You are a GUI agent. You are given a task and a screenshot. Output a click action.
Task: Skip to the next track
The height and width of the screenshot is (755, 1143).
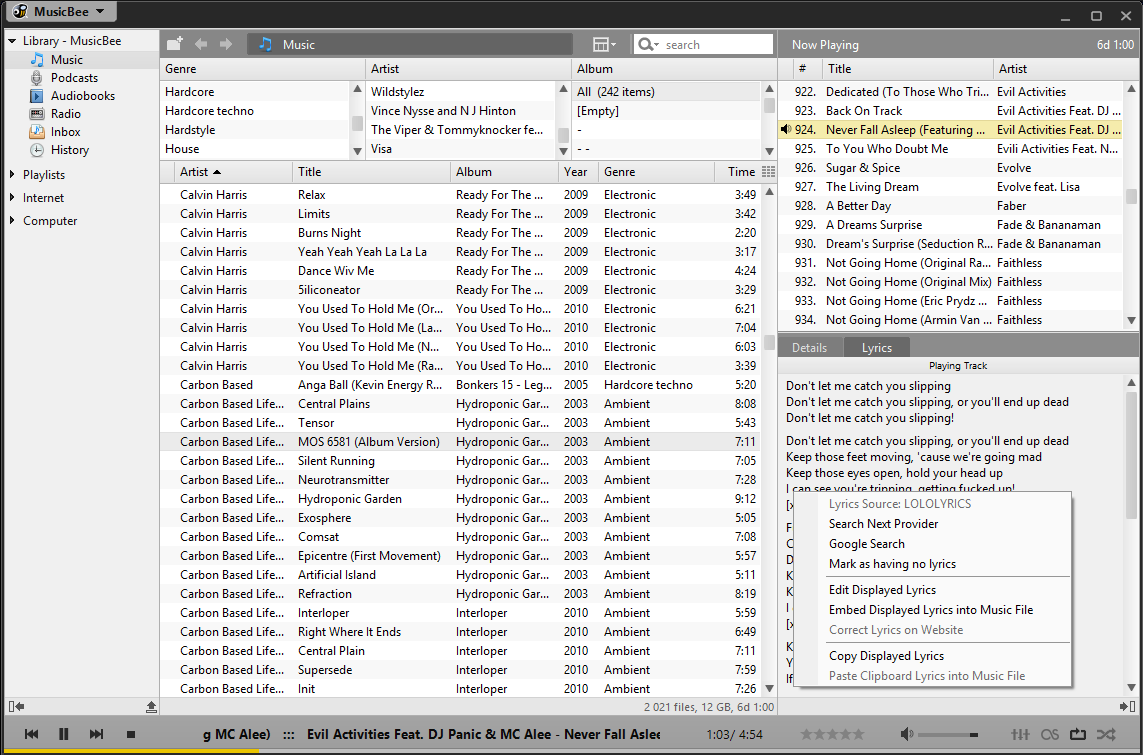click(96, 734)
